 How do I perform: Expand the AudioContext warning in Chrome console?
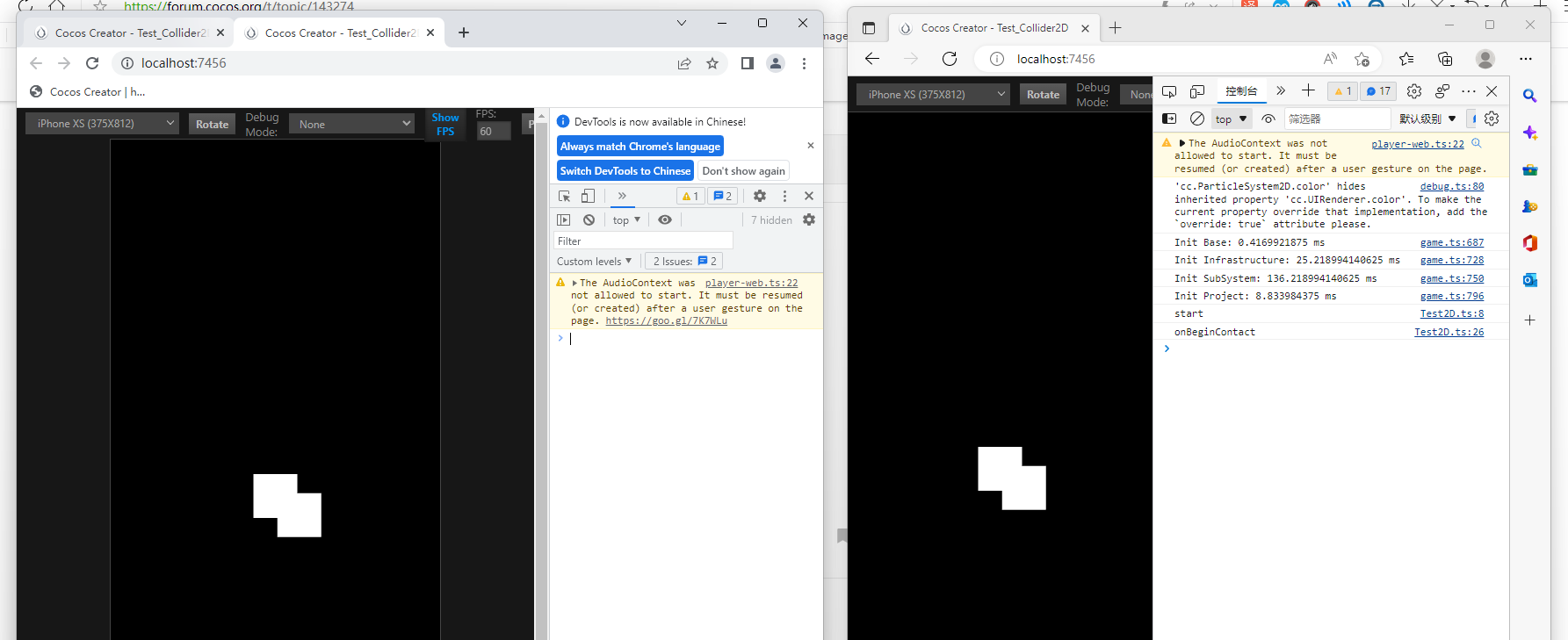tap(574, 284)
